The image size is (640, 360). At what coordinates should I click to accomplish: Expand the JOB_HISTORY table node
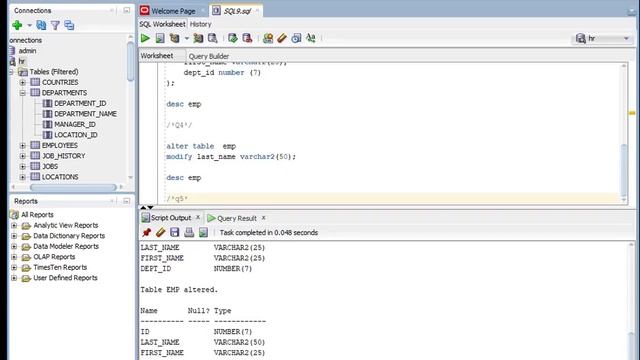pyautogui.click(x=23, y=156)
